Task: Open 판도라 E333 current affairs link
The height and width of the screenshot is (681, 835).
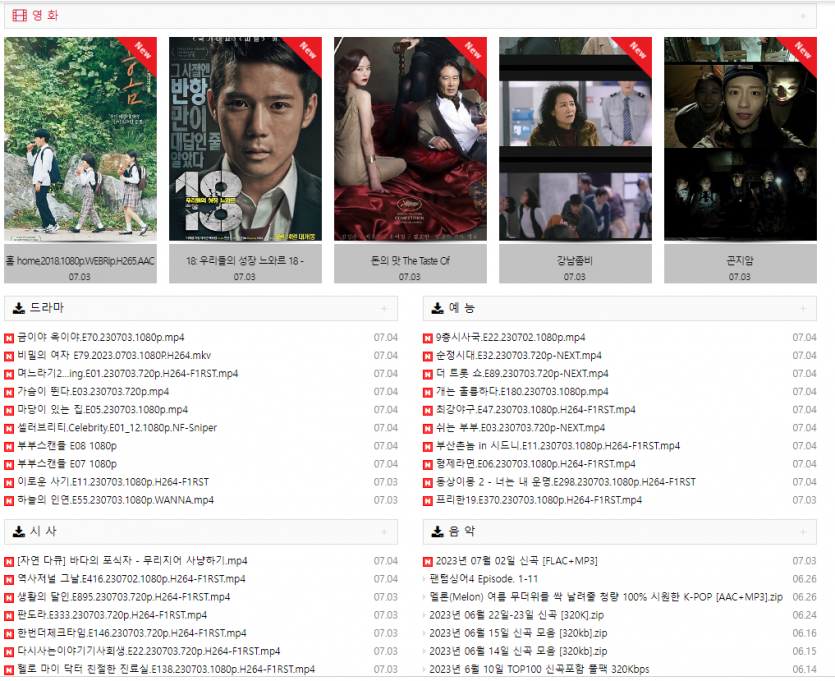Action: 112,615
